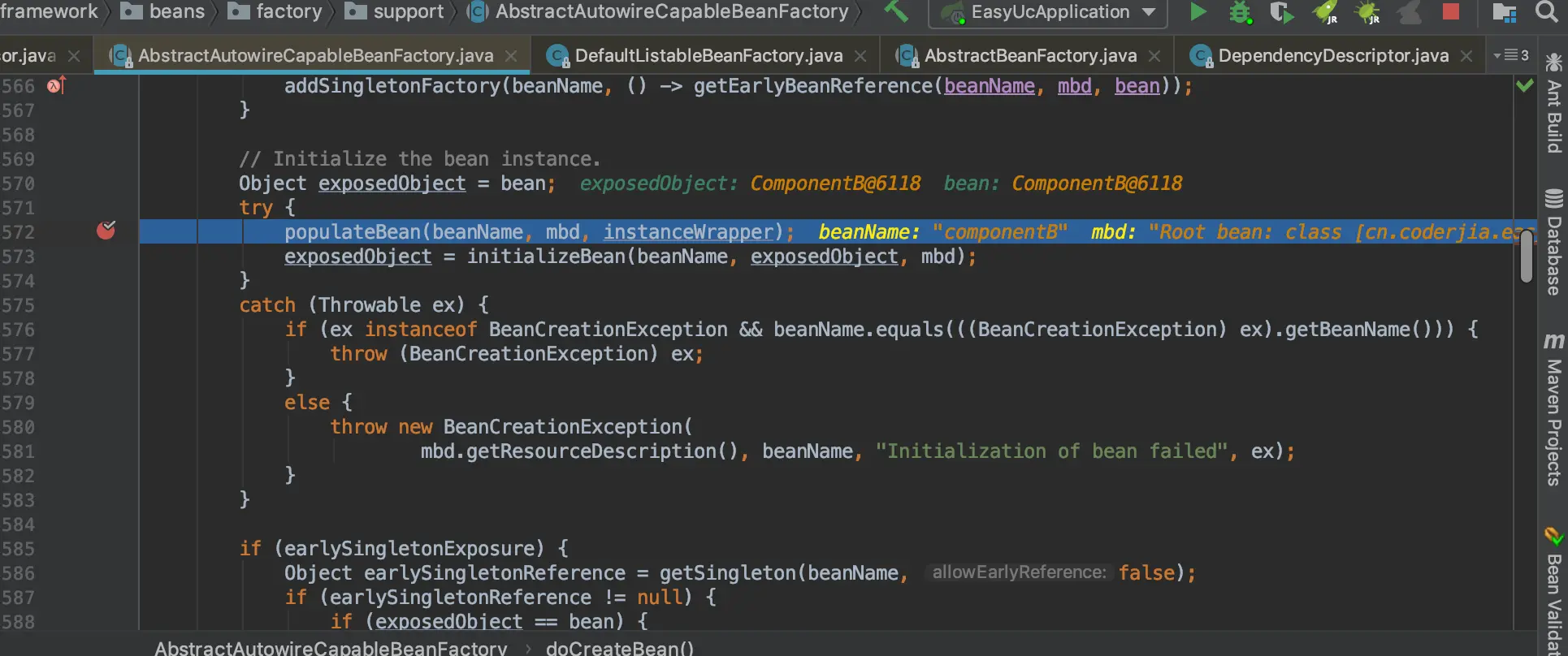Open the Bean Validation tool window

coord(1553,591)
